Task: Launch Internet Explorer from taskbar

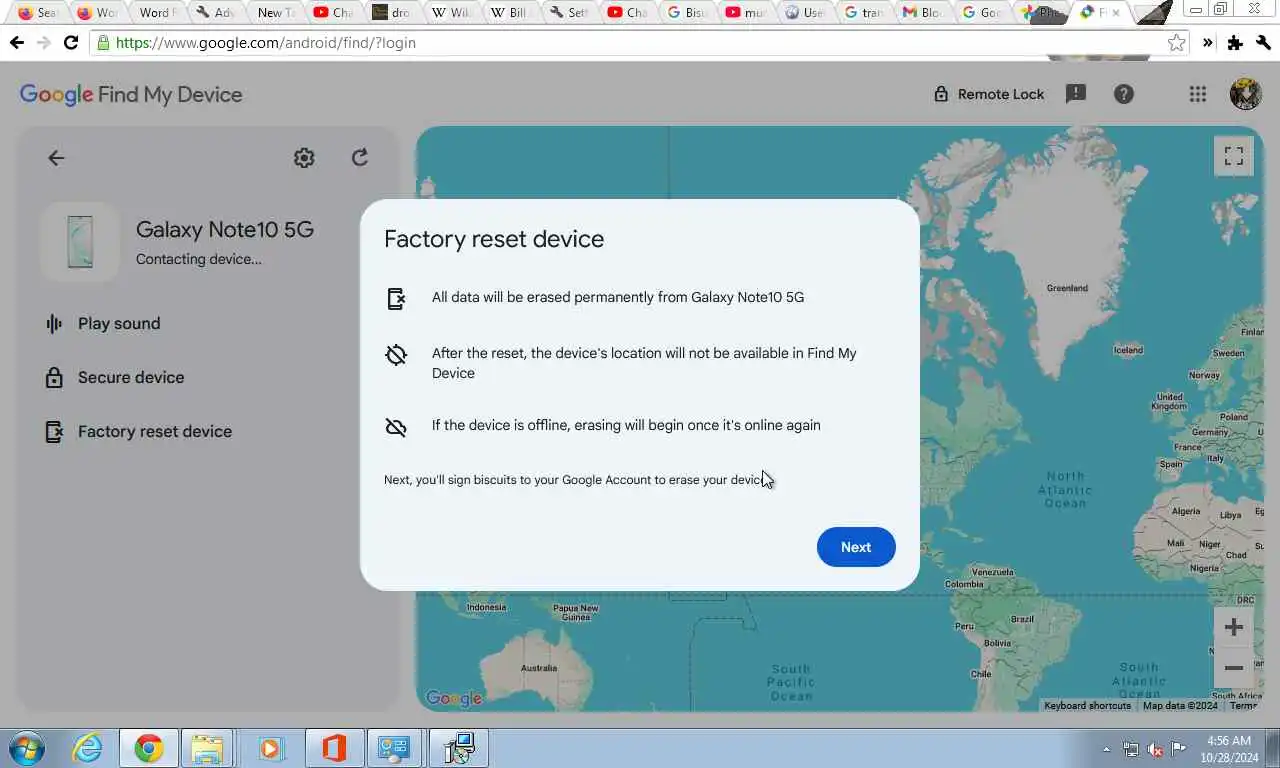Action: tap(88, 748)
